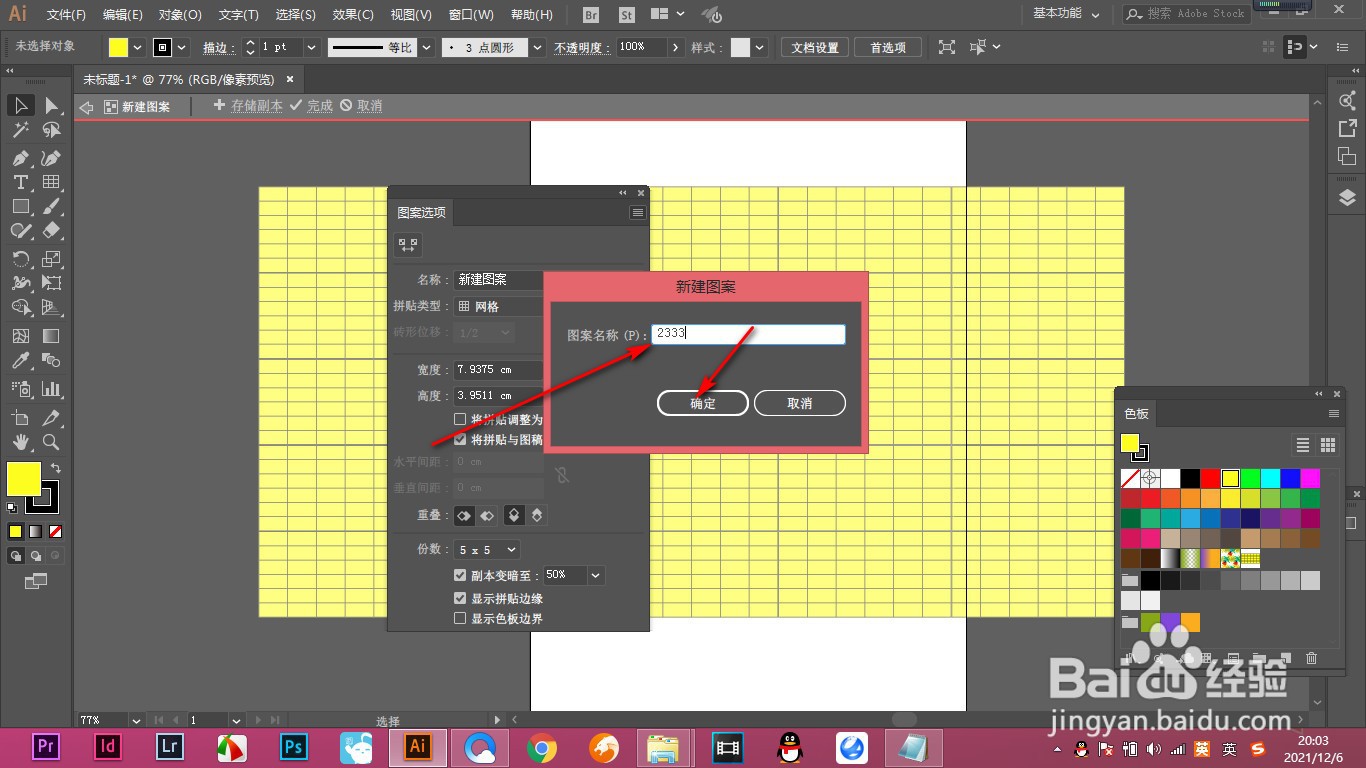
Task: Select the Rotate tool
Action: click(x=20, y=259)
